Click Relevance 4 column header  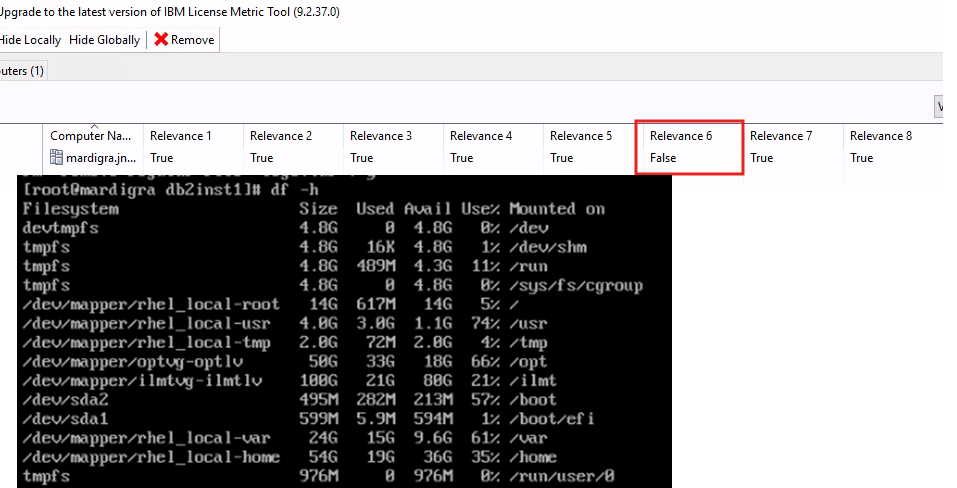(481, 135)
